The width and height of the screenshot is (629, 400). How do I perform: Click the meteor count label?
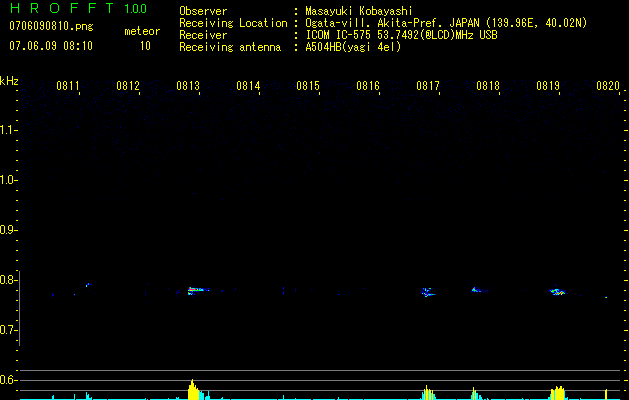click(142, 31)
